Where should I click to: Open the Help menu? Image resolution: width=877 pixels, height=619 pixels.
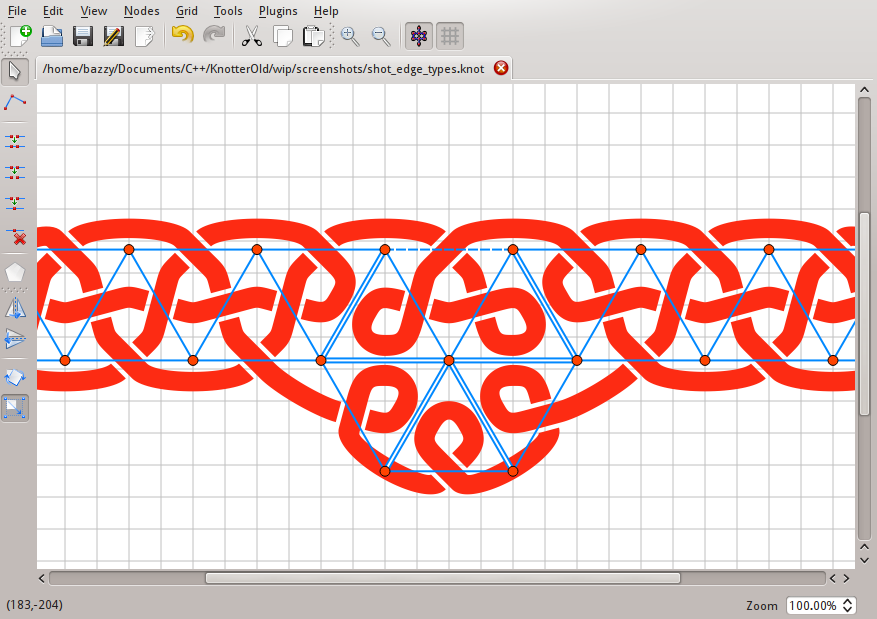coord(326,11)
